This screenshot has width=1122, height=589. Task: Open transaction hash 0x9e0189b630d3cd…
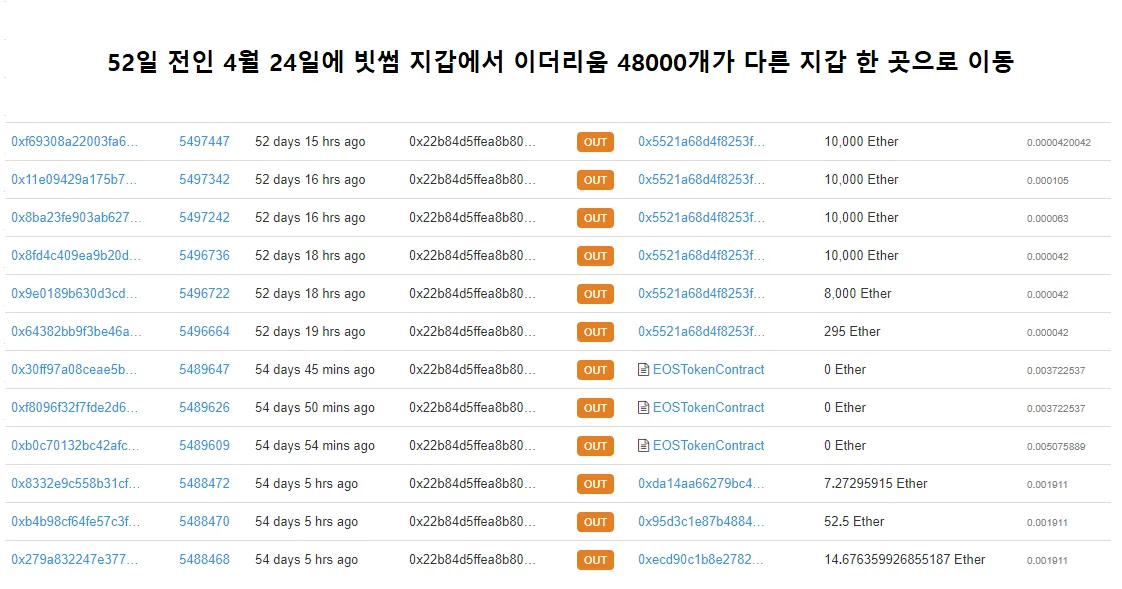click(x=74, y=293)
